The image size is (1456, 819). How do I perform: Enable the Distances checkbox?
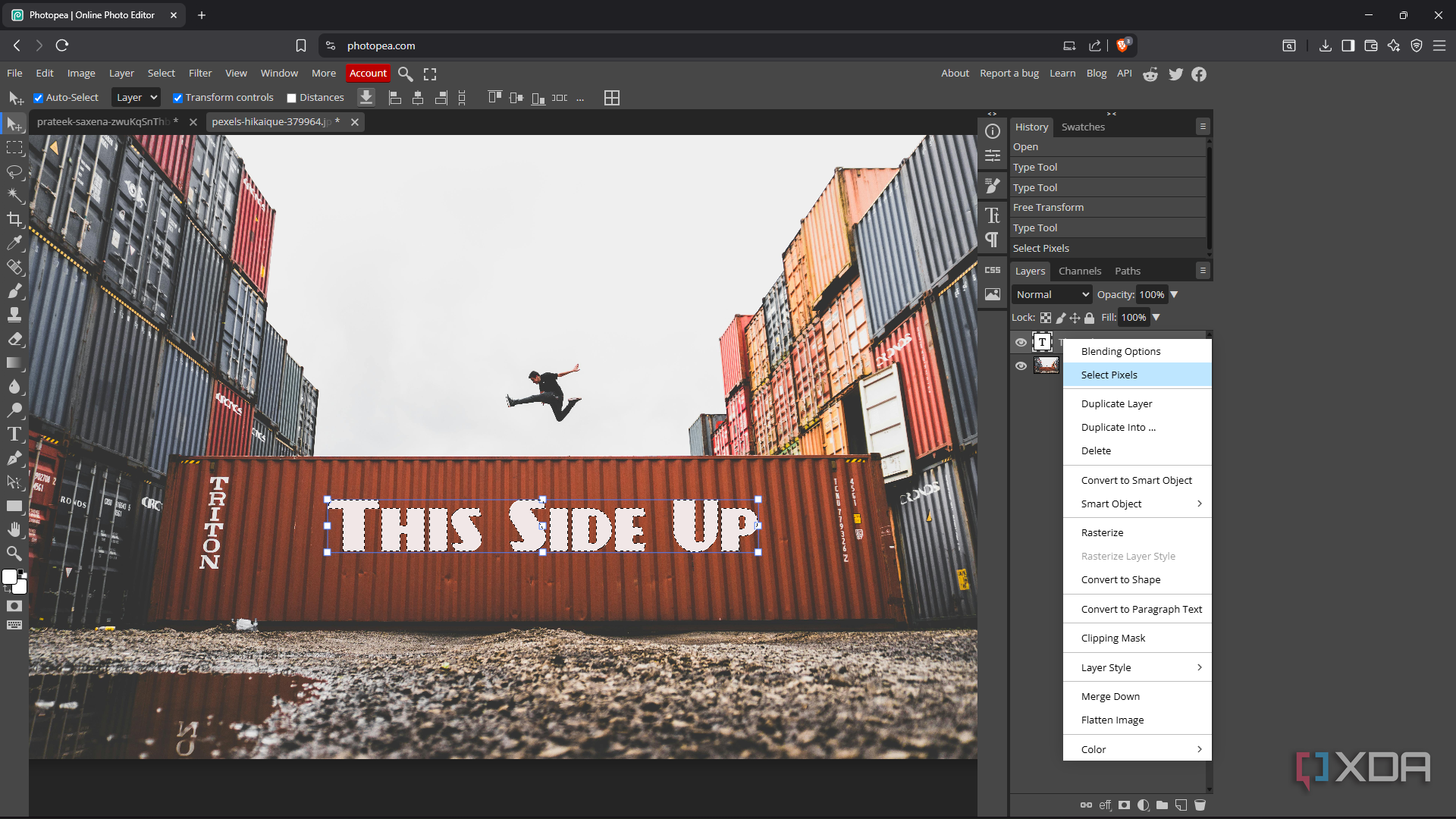(x=291, y=98)
